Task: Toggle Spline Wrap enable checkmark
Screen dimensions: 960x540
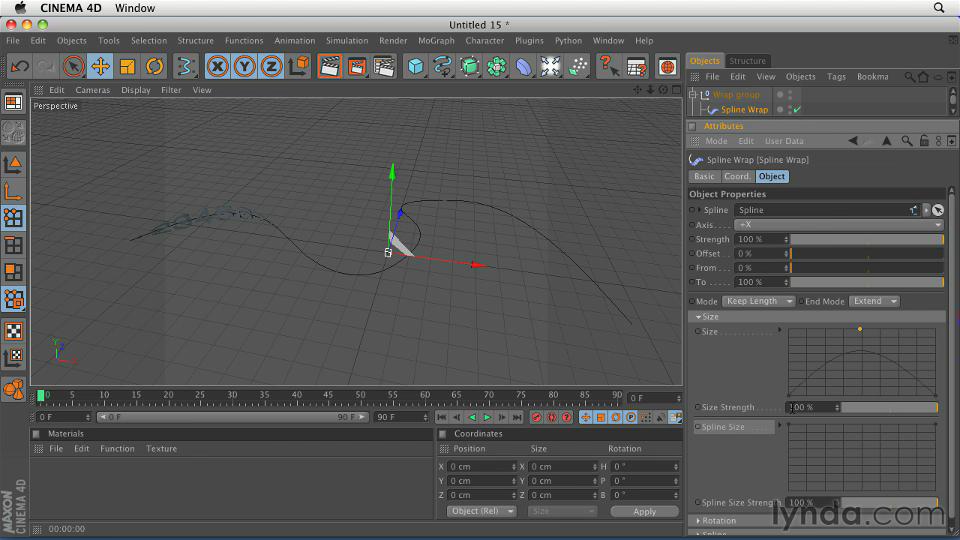Action: (797, 110)
